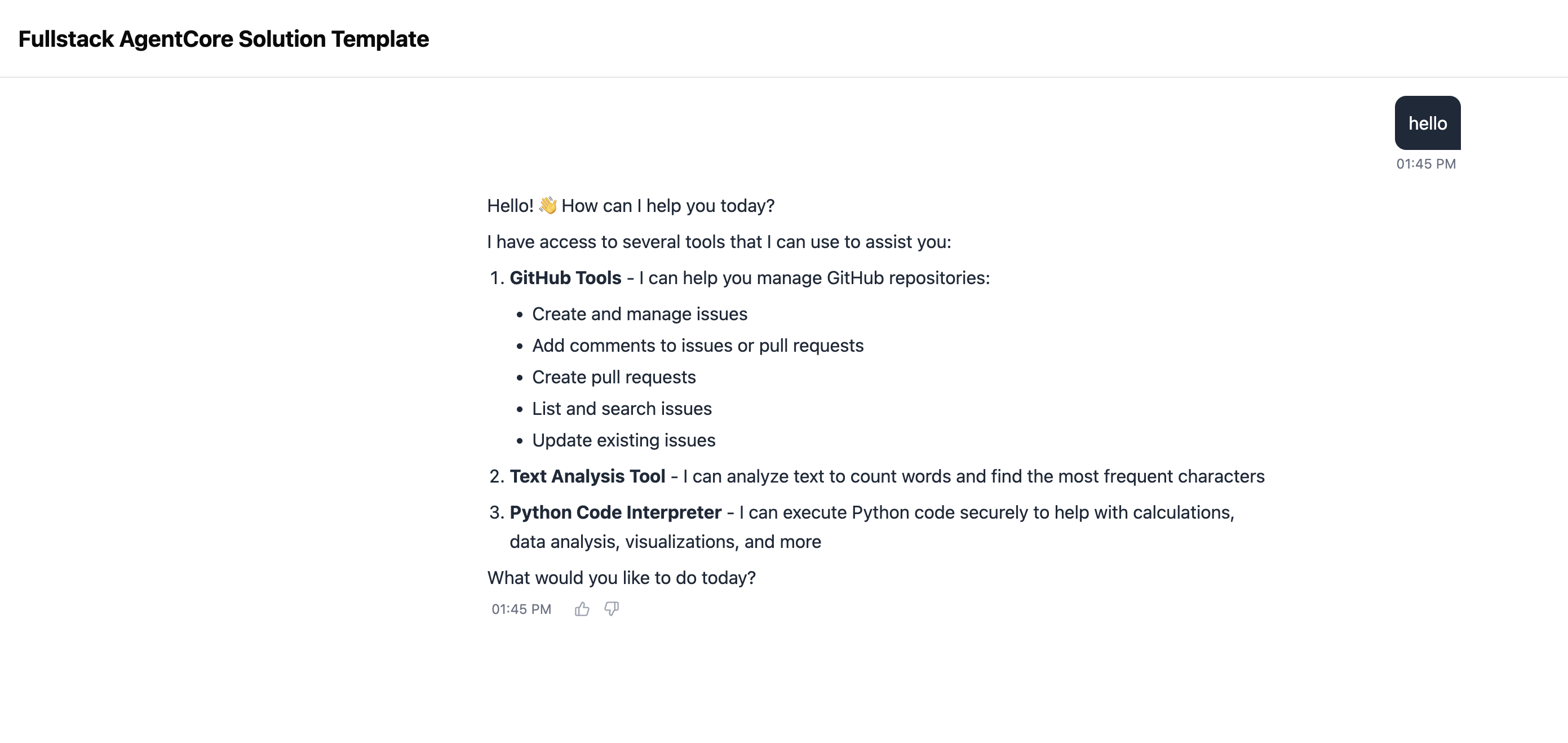Click the "Create pull requests" bullet
The image size is (1568, 743).
point(614,377)
